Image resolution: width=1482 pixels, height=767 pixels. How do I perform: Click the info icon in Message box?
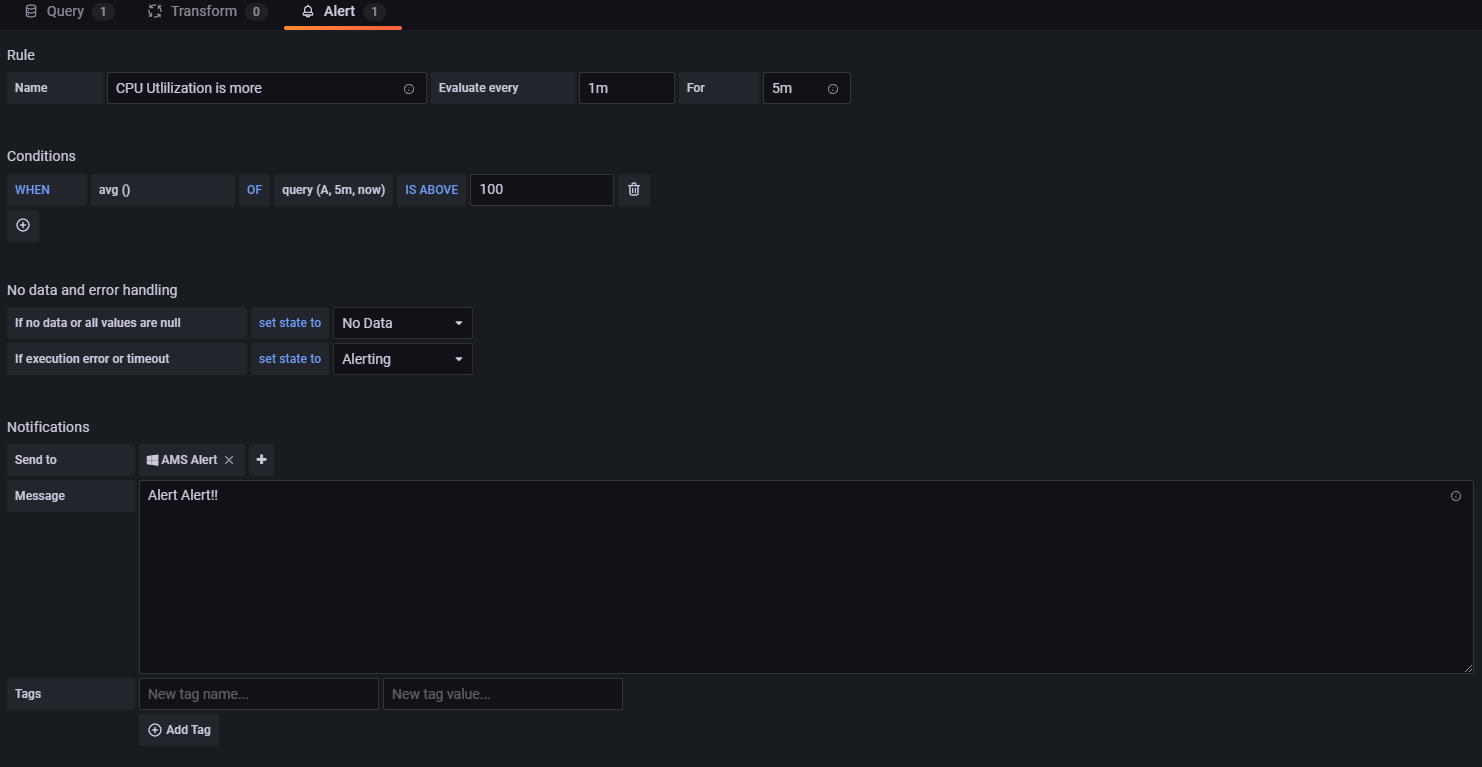click(1456, 496)
